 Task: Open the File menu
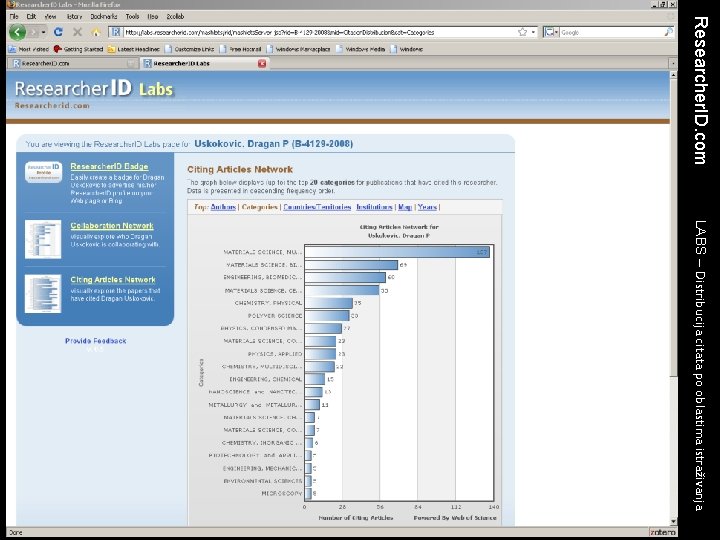point(14,16)
